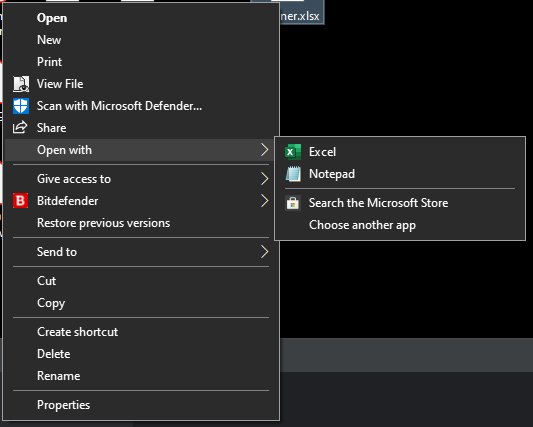Select the View File entry
The image size is (533, 427).
[141, 84]
